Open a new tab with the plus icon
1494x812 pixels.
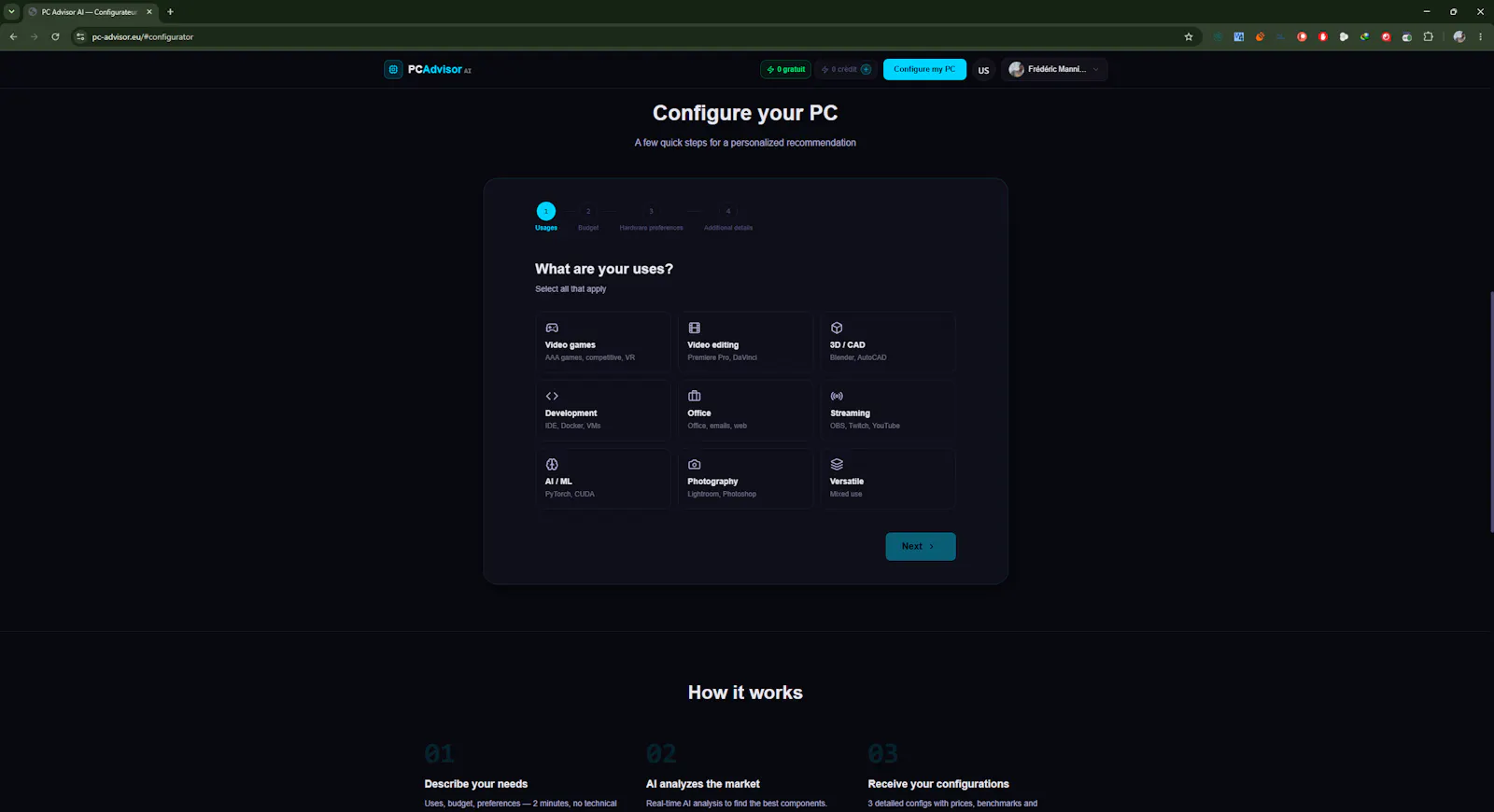170,12
